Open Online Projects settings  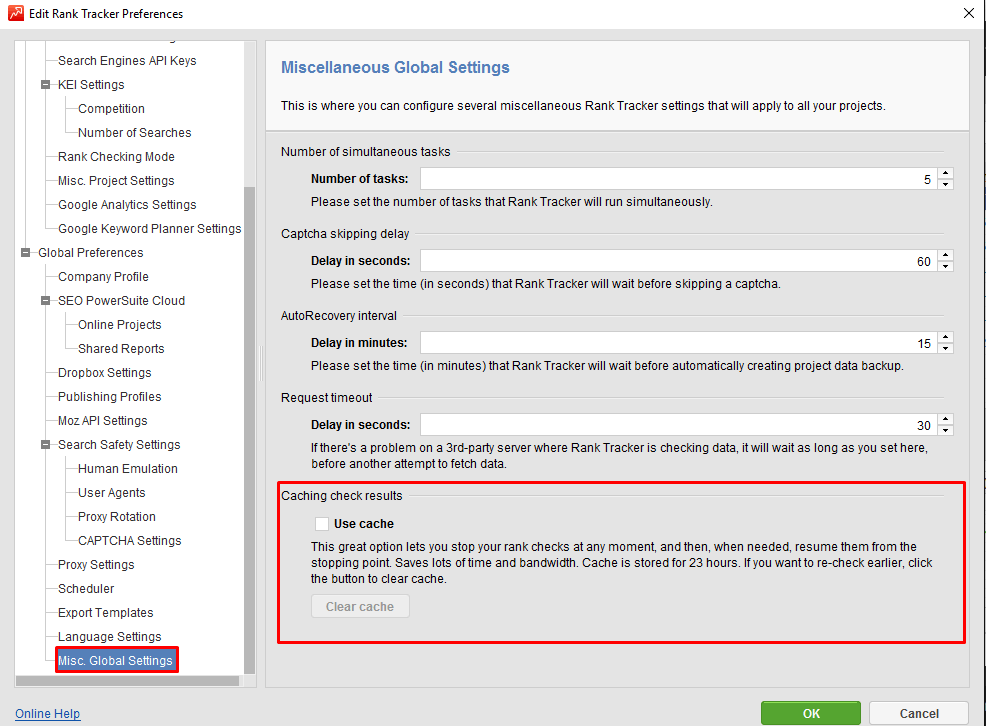[119, 325]
